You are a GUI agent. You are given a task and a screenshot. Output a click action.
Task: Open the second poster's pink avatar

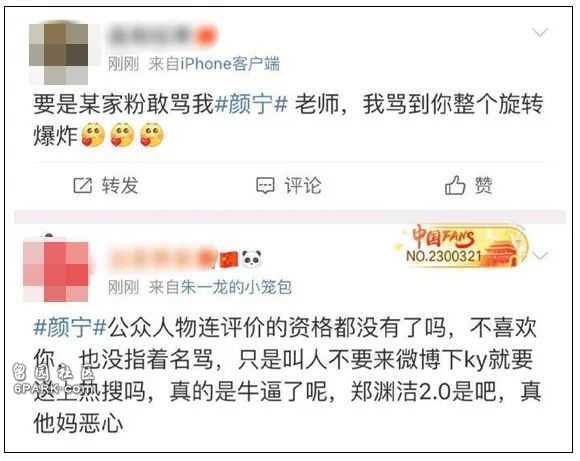click(55, 269)
